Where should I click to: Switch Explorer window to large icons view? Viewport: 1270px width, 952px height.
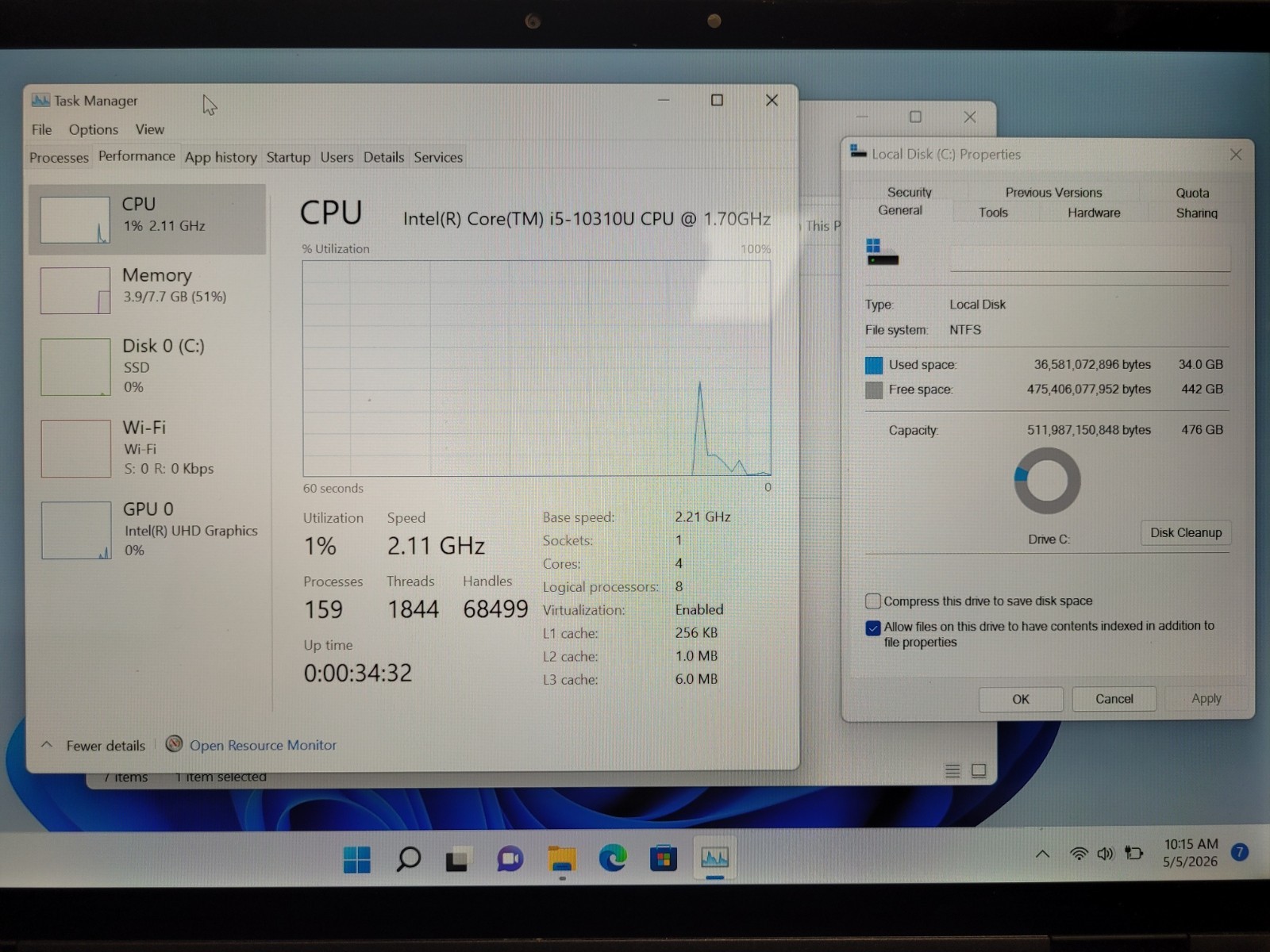point(979,770)
